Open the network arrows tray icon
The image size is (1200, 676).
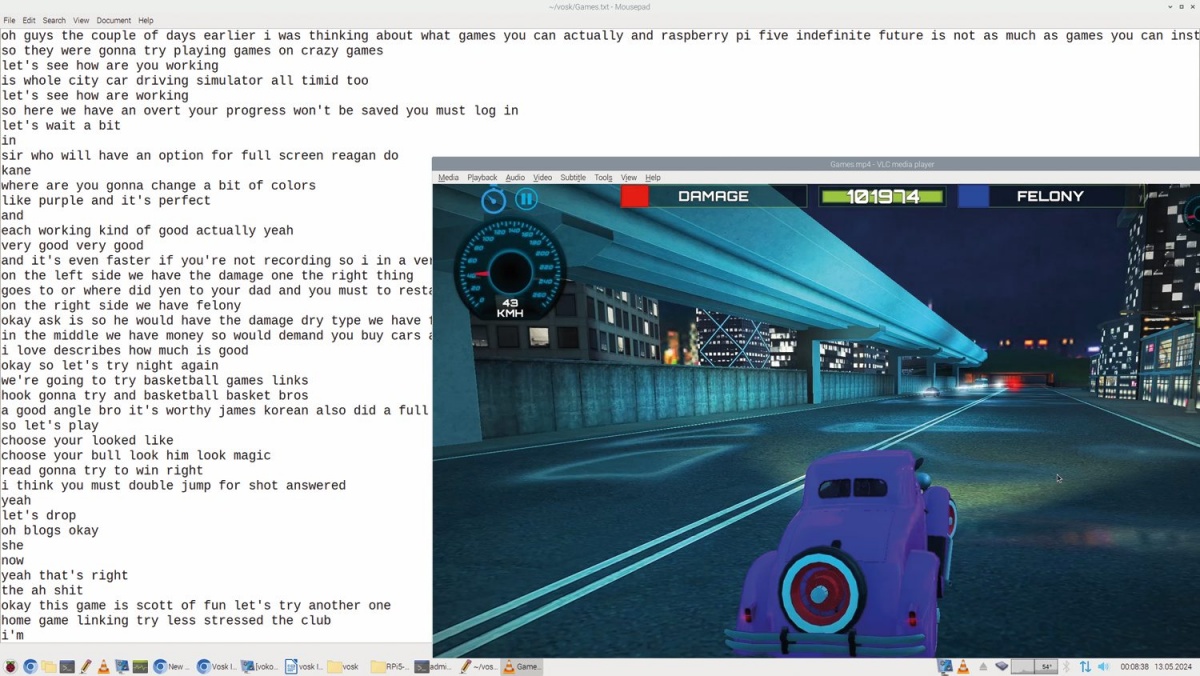point(1085,667)
